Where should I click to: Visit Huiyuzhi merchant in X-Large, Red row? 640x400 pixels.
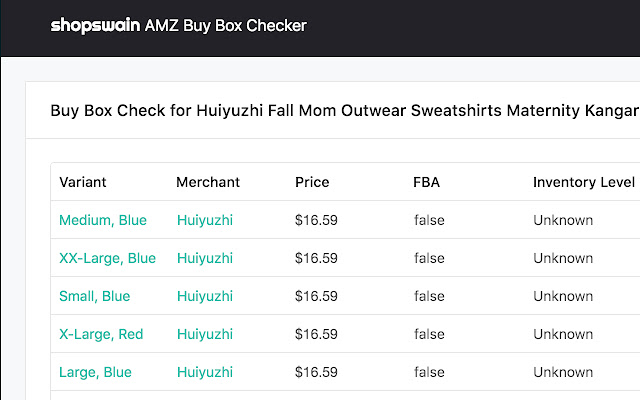205,334
